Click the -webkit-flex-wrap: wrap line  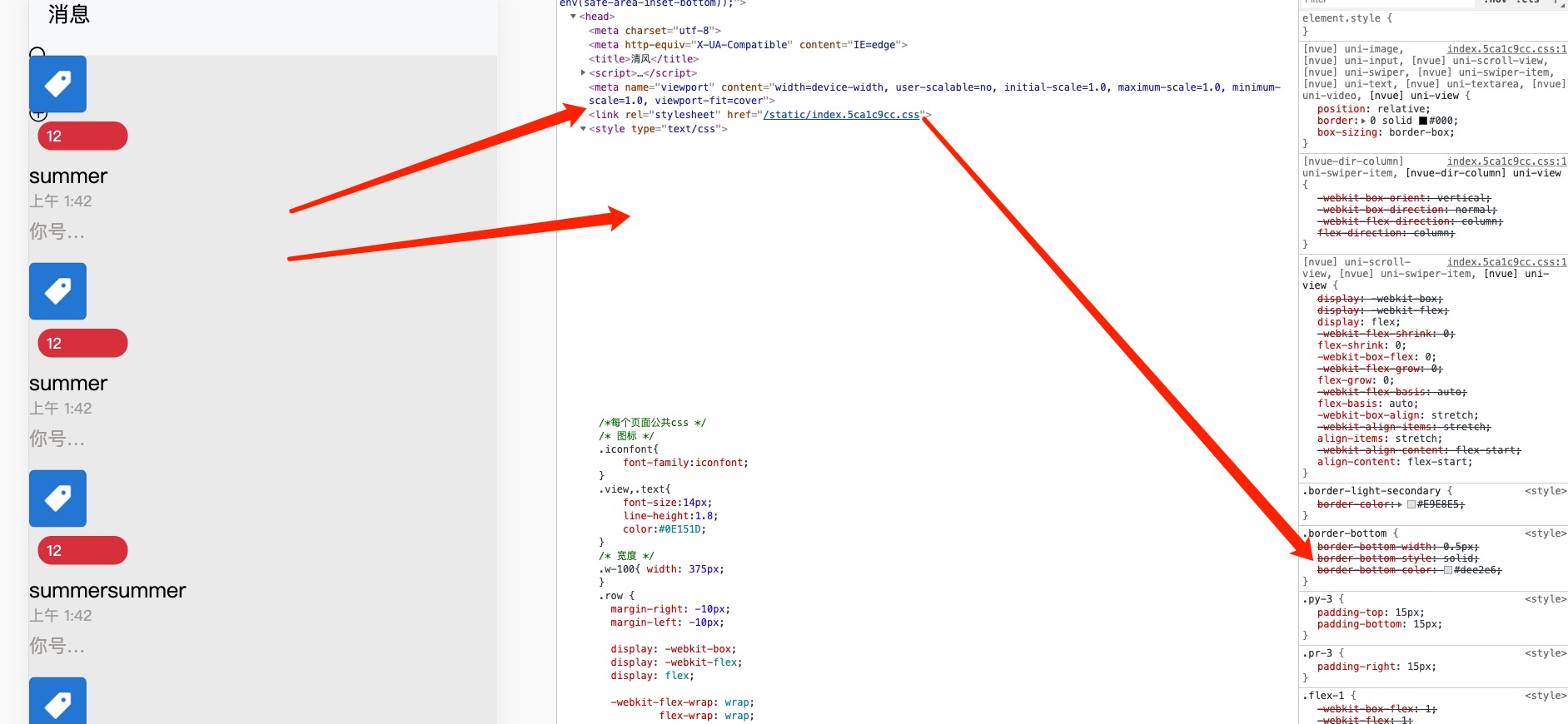(682, 702)
